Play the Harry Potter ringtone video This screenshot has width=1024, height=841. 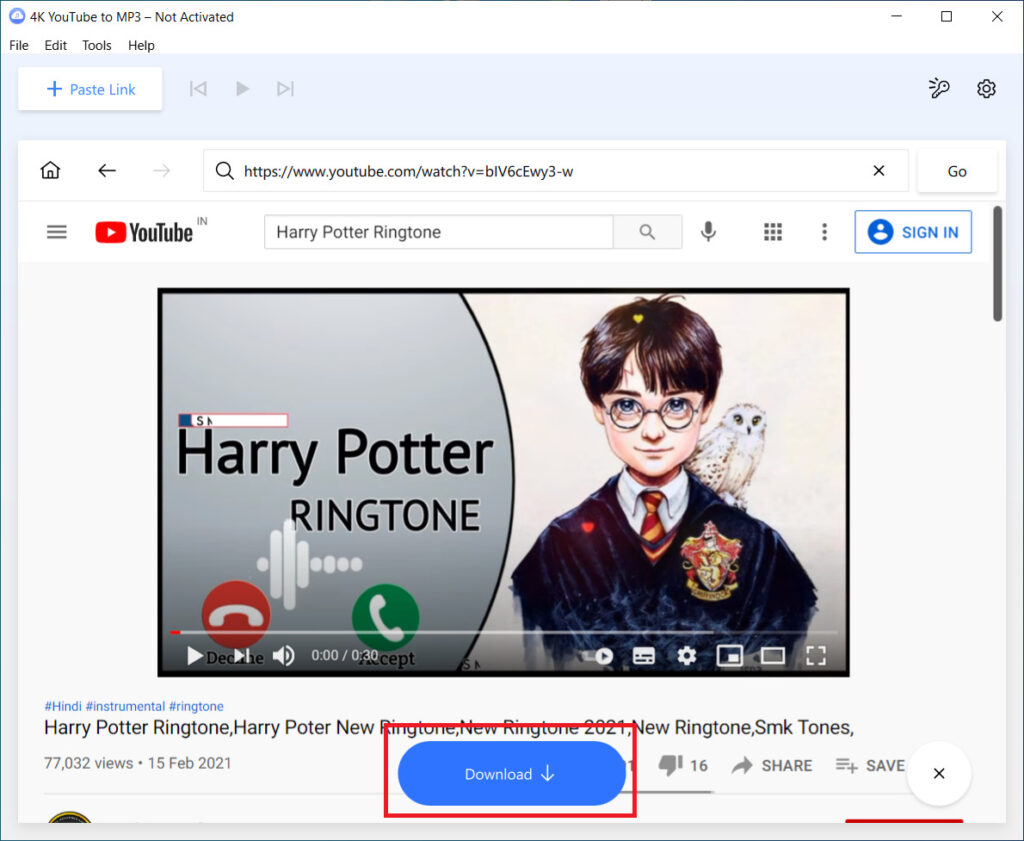pyautogui.click(x=194, y=656)
